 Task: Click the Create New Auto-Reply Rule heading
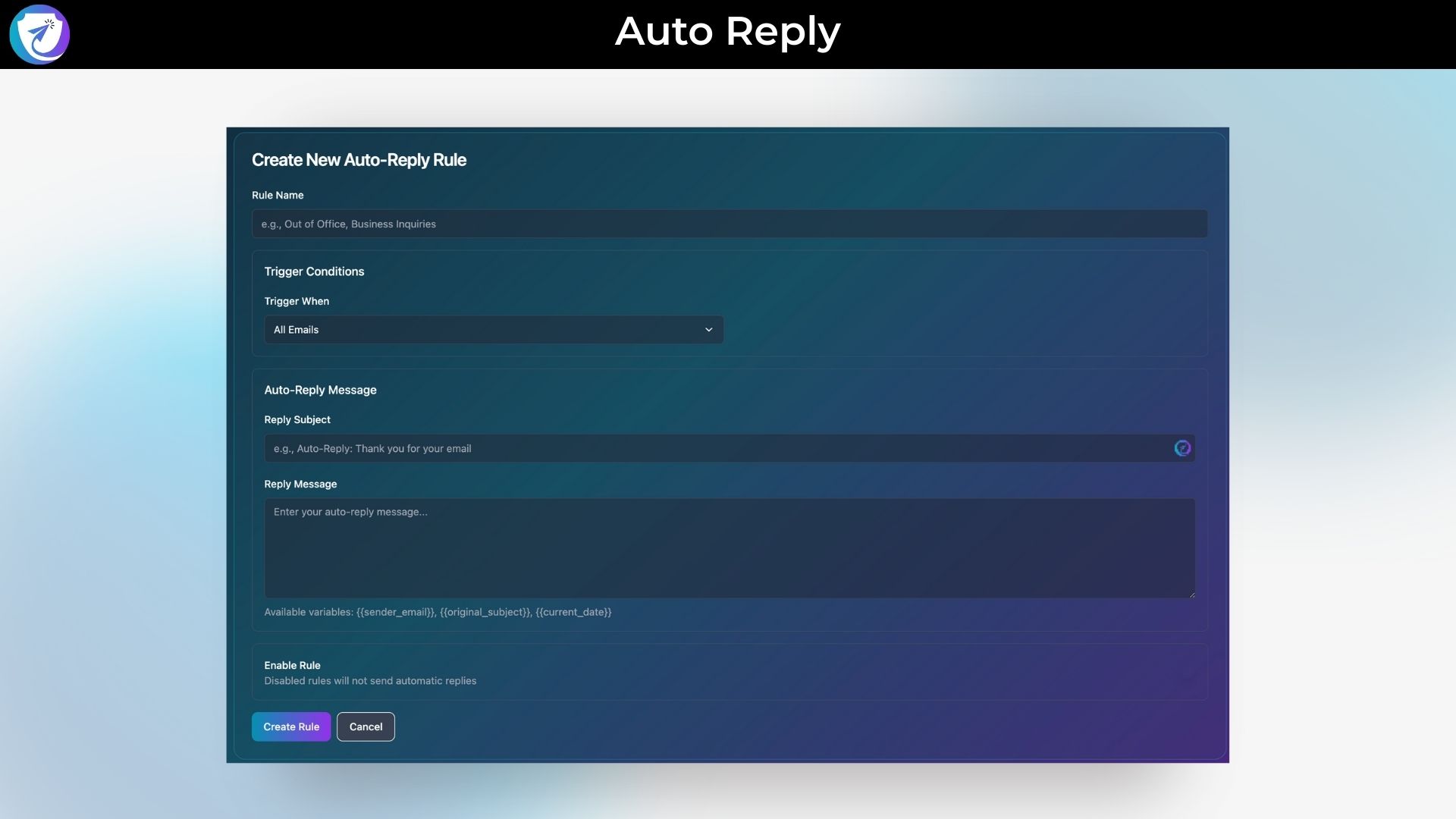click(x=359, y=160)
